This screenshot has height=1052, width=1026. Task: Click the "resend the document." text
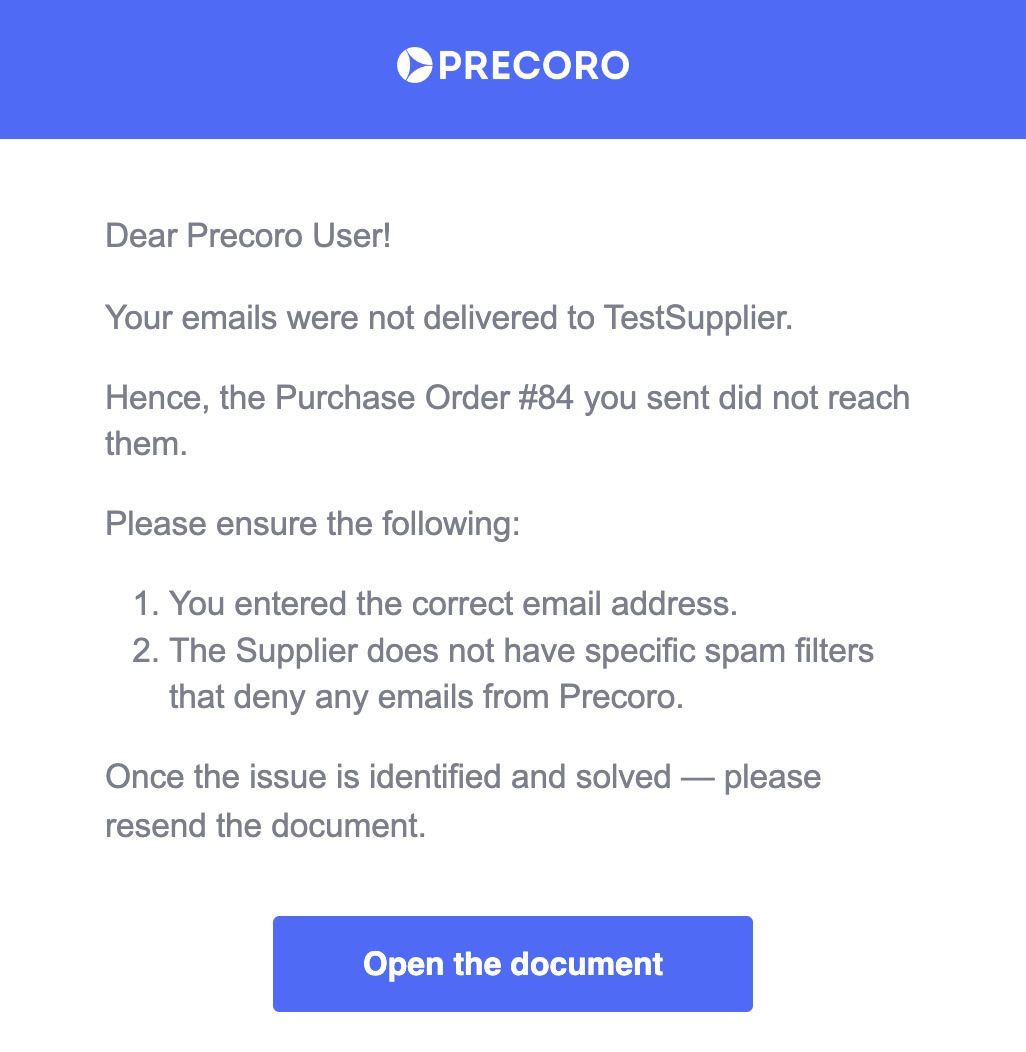[266, 826]
